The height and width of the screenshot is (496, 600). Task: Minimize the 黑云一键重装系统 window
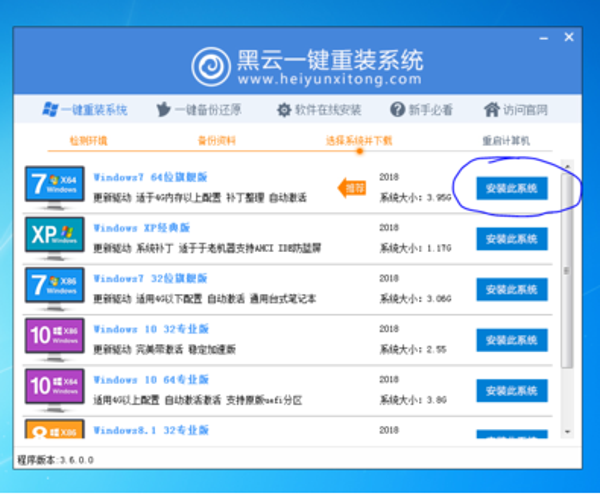pyautogui.click(x=544, y=38)
